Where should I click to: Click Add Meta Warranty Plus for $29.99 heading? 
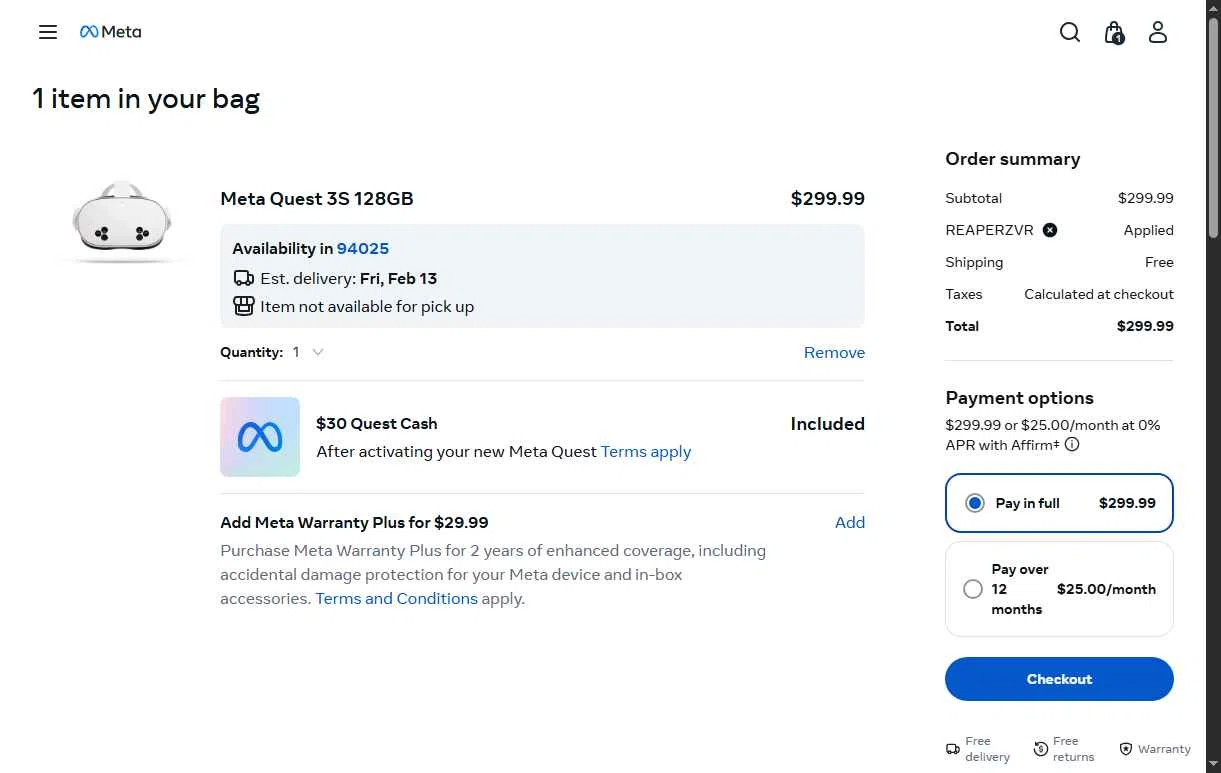click(354, 522)
